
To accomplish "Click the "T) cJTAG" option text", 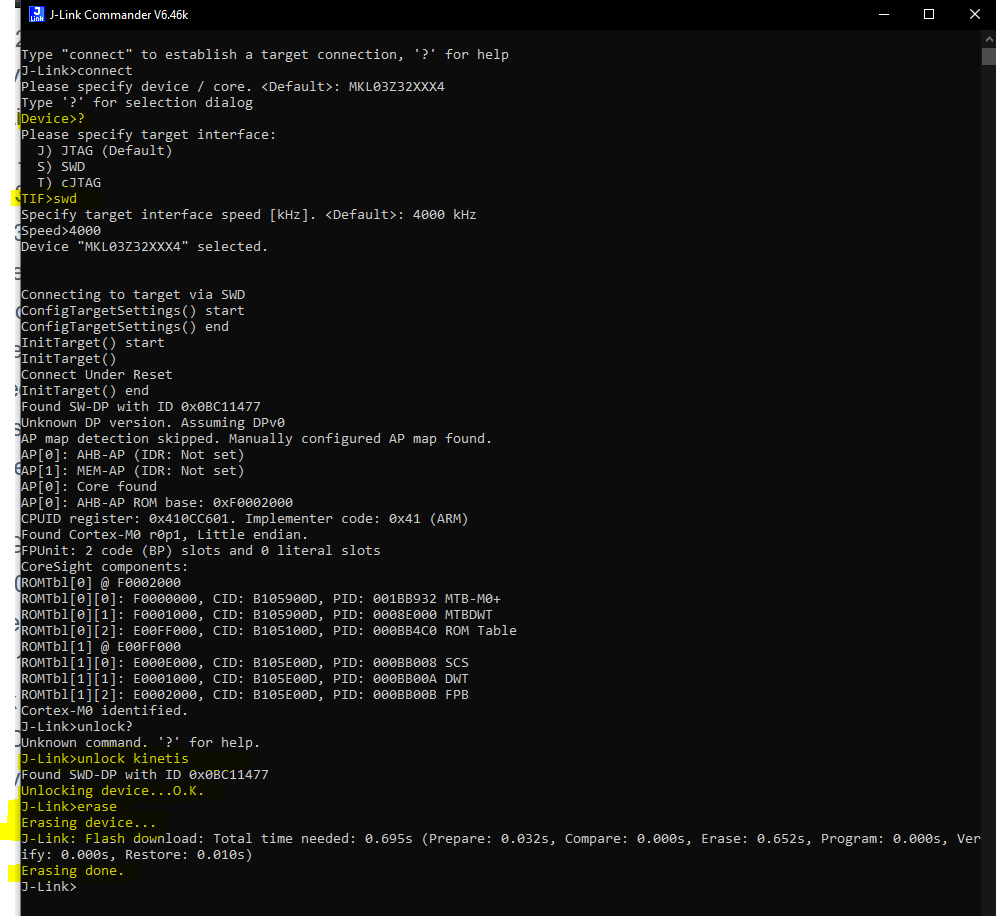I will pos(68,183).
